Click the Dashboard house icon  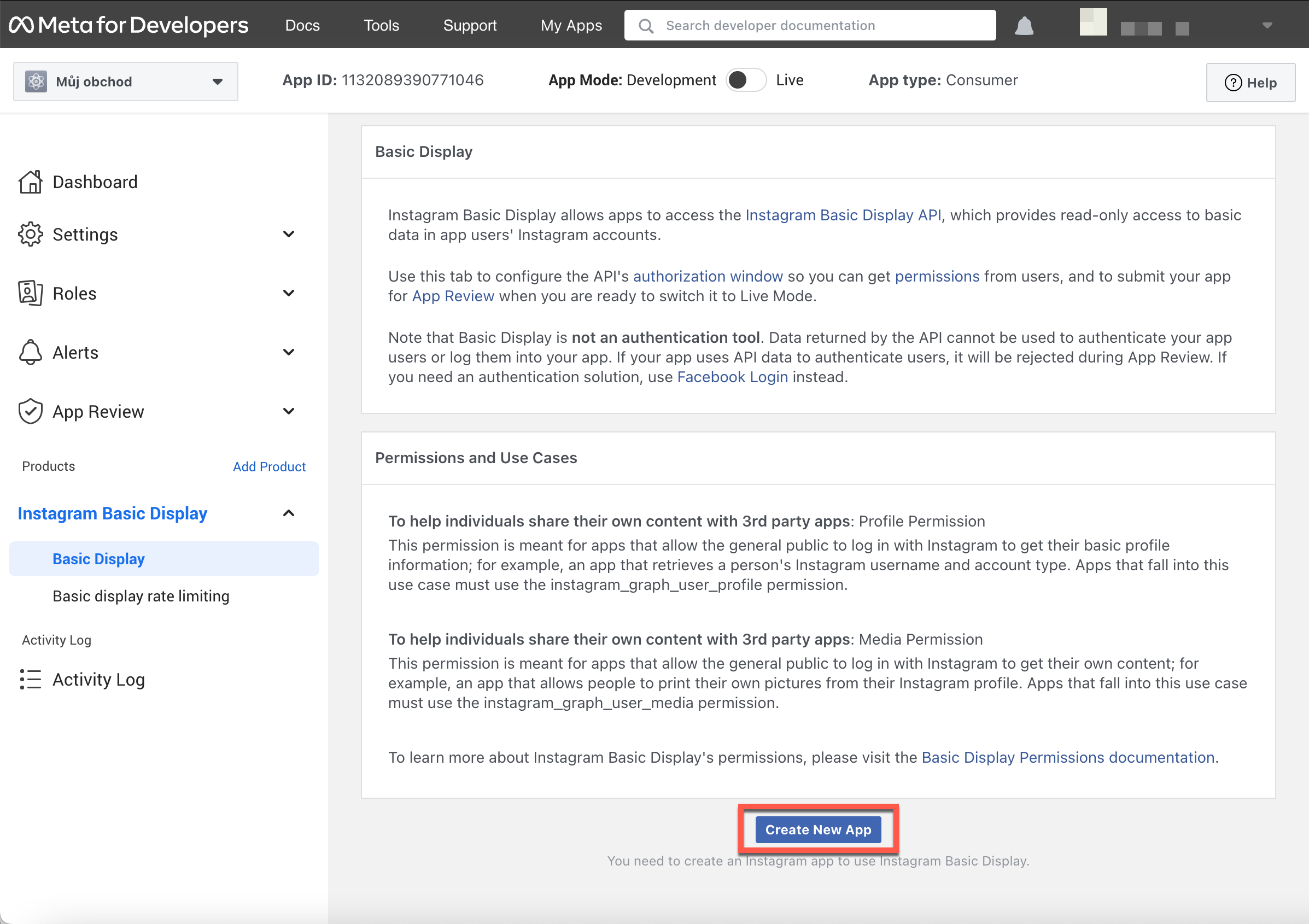(30, 182)
